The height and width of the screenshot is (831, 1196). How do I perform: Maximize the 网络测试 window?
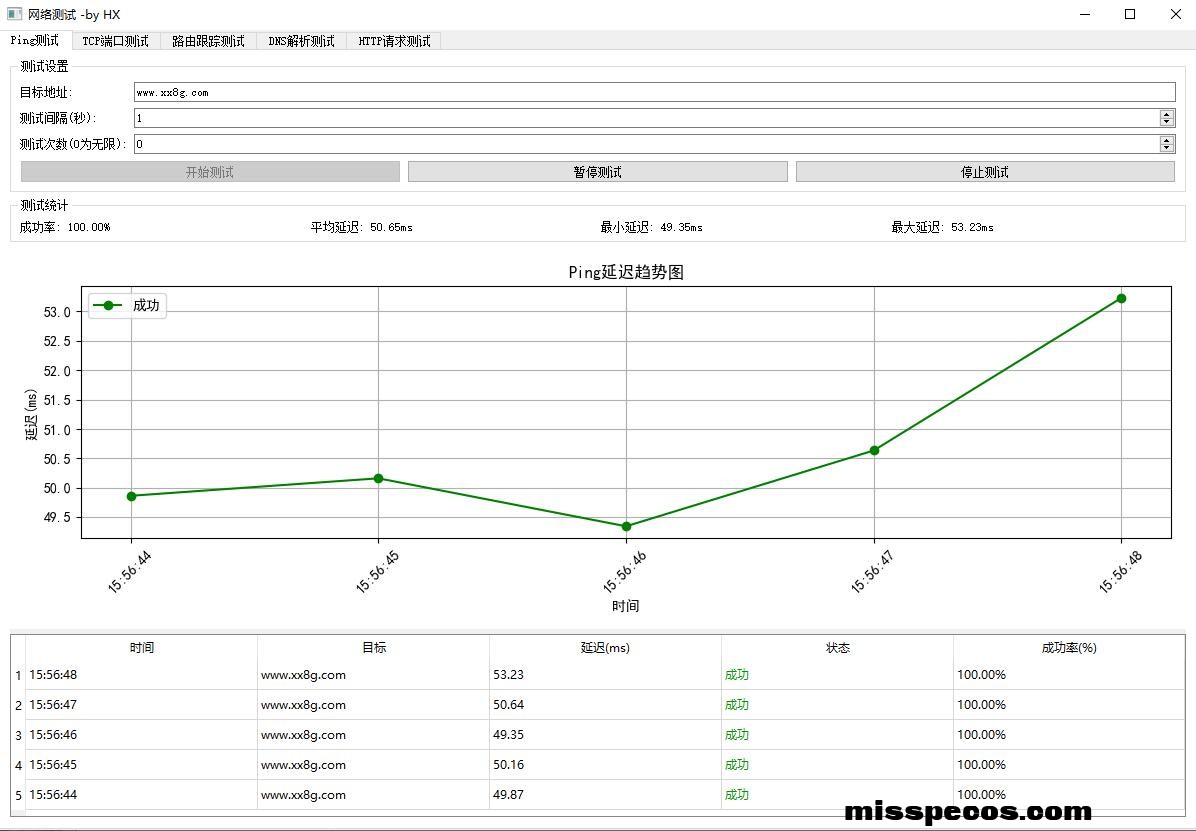pos(1130,14)
